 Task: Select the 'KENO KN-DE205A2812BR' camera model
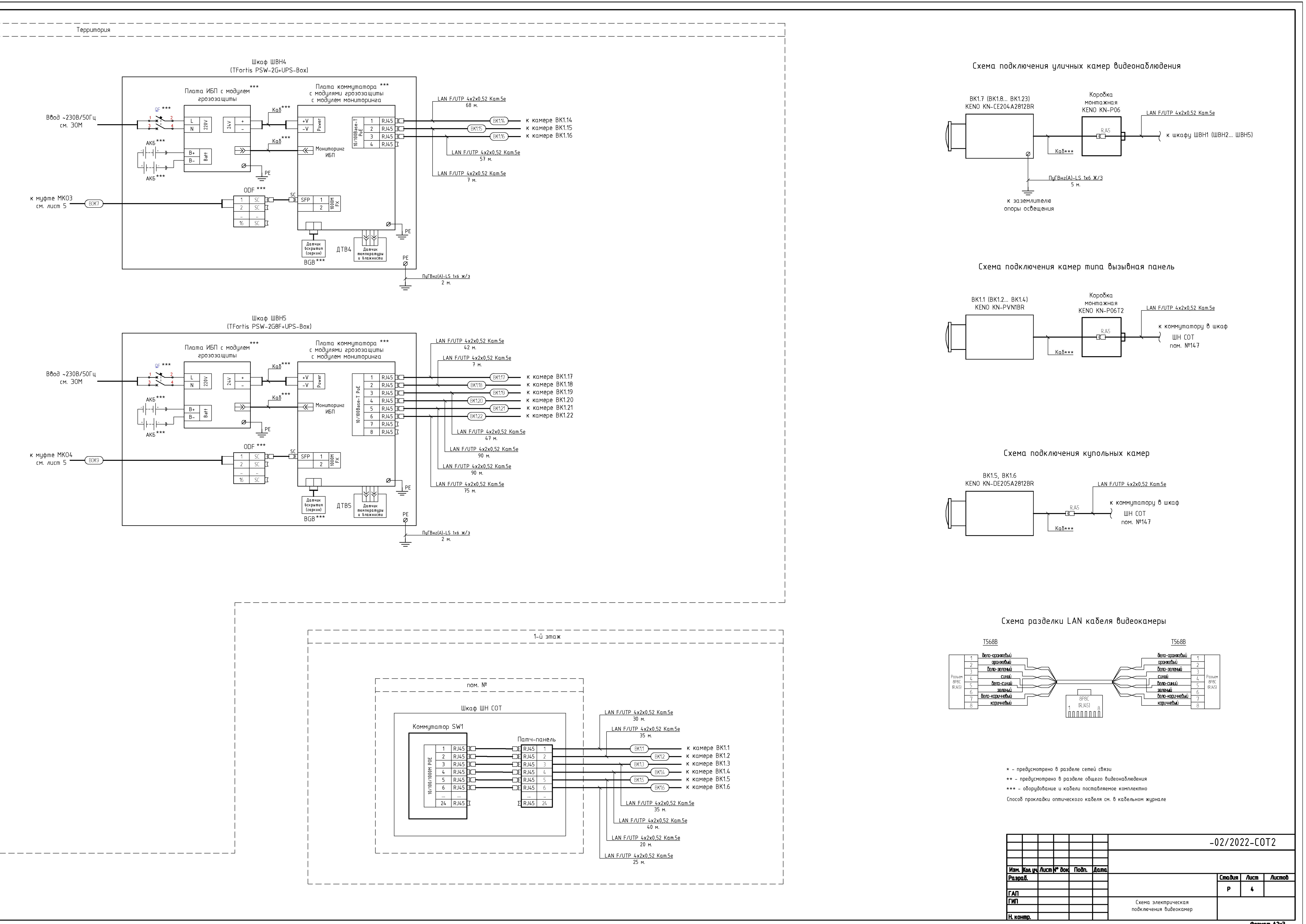point(999,484)
